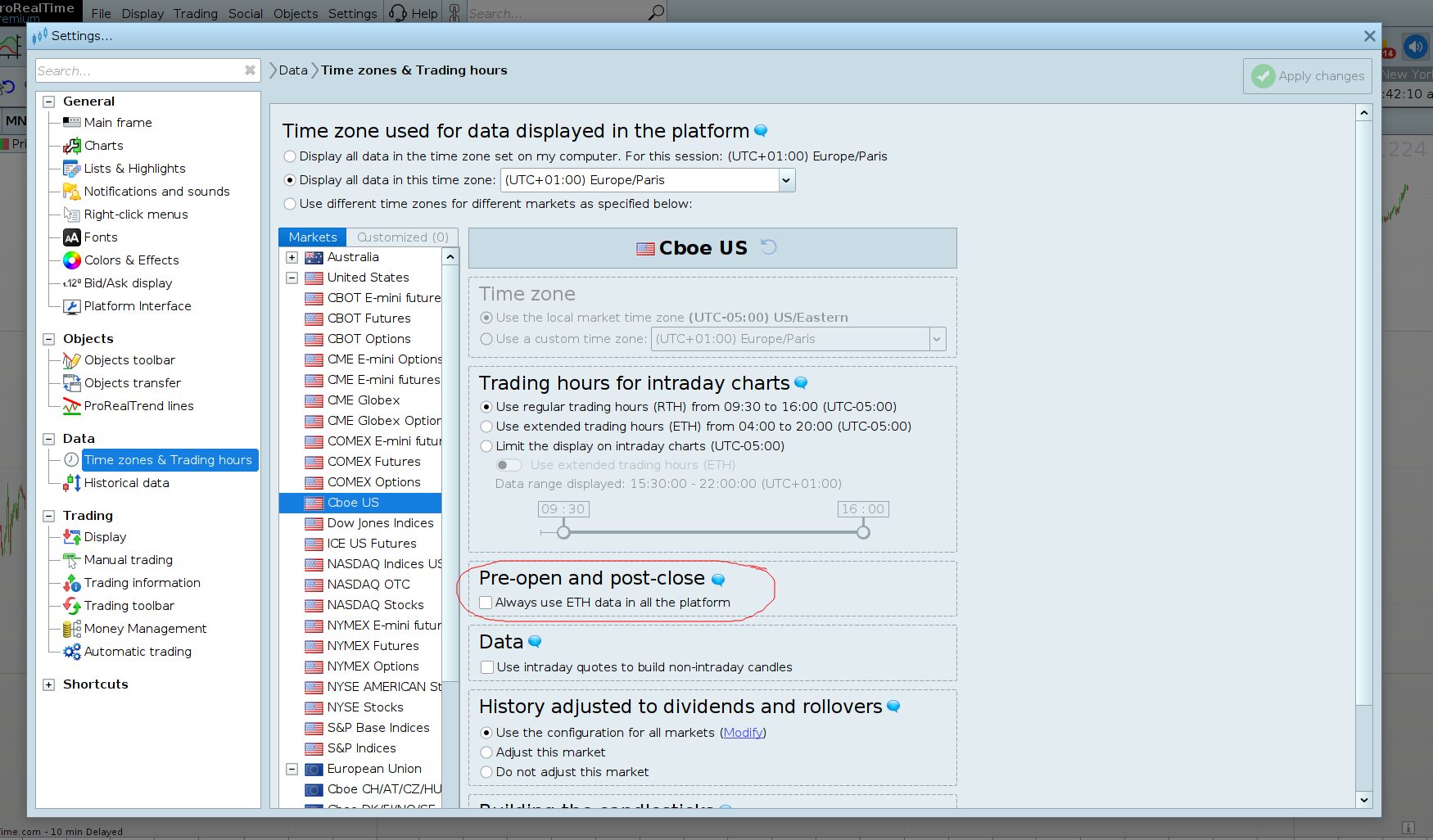Viewport: 1433px width, 840px height.
Task: Open the Display menu in the menu bar
Action: pos(142,13)
